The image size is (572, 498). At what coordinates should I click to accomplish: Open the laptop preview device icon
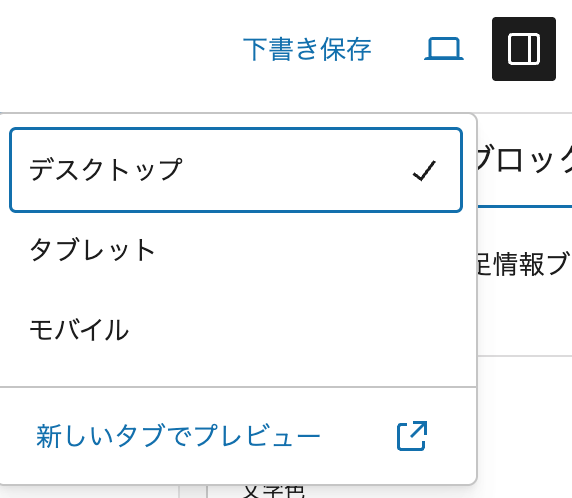point(444,49)
